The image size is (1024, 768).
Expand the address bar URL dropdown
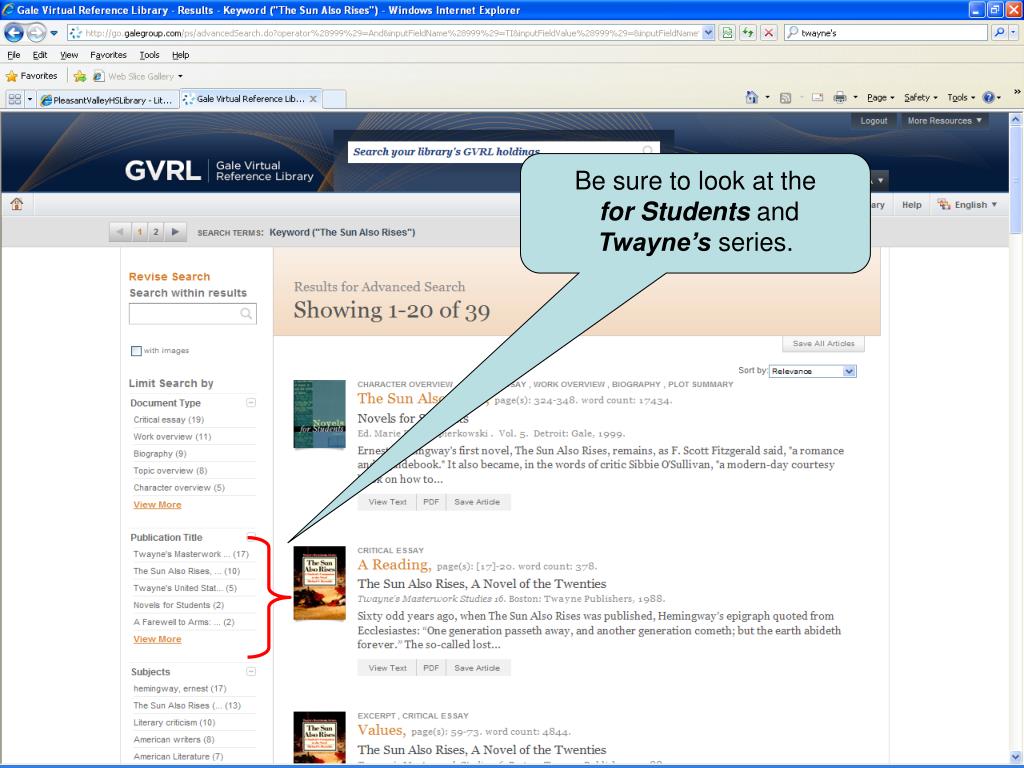709,33
